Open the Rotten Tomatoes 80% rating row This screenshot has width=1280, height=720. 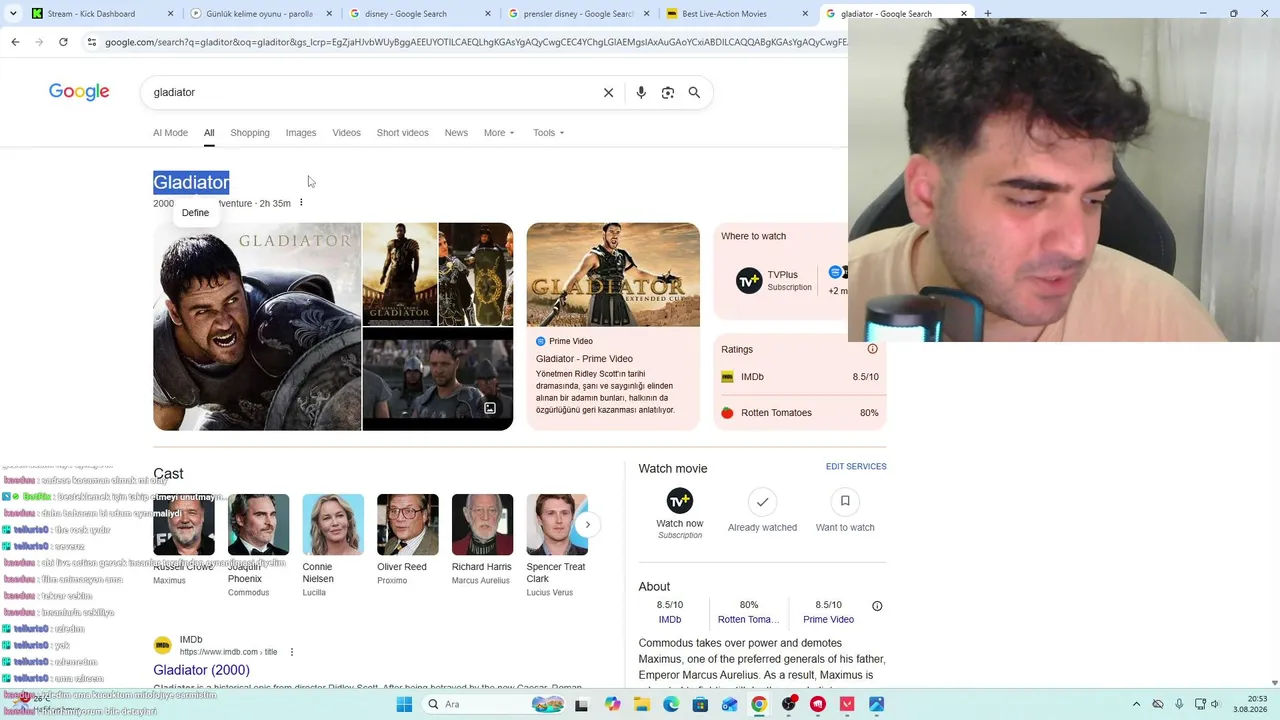pyautogui.click(x=800, y=413)
